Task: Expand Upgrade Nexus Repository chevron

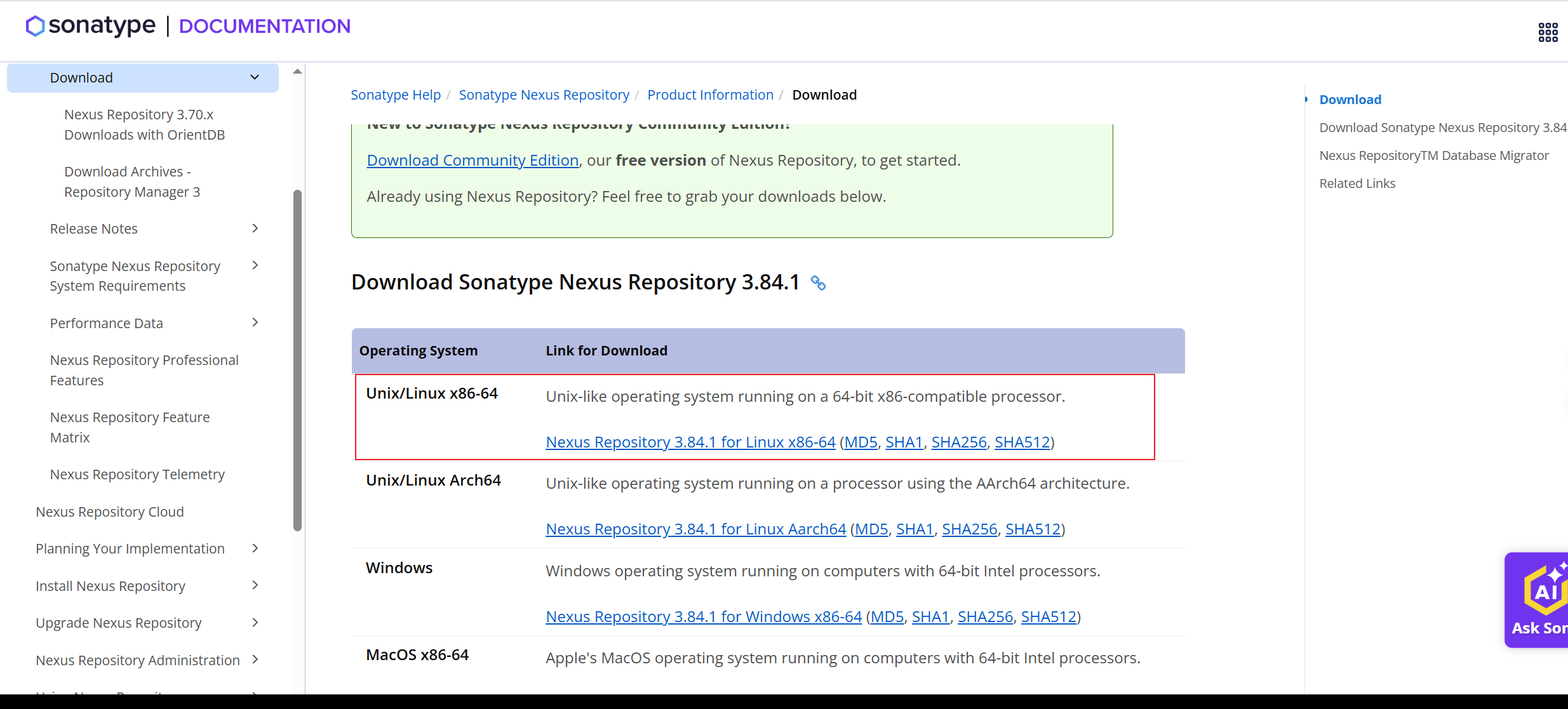Action: (x=255, y=623)
